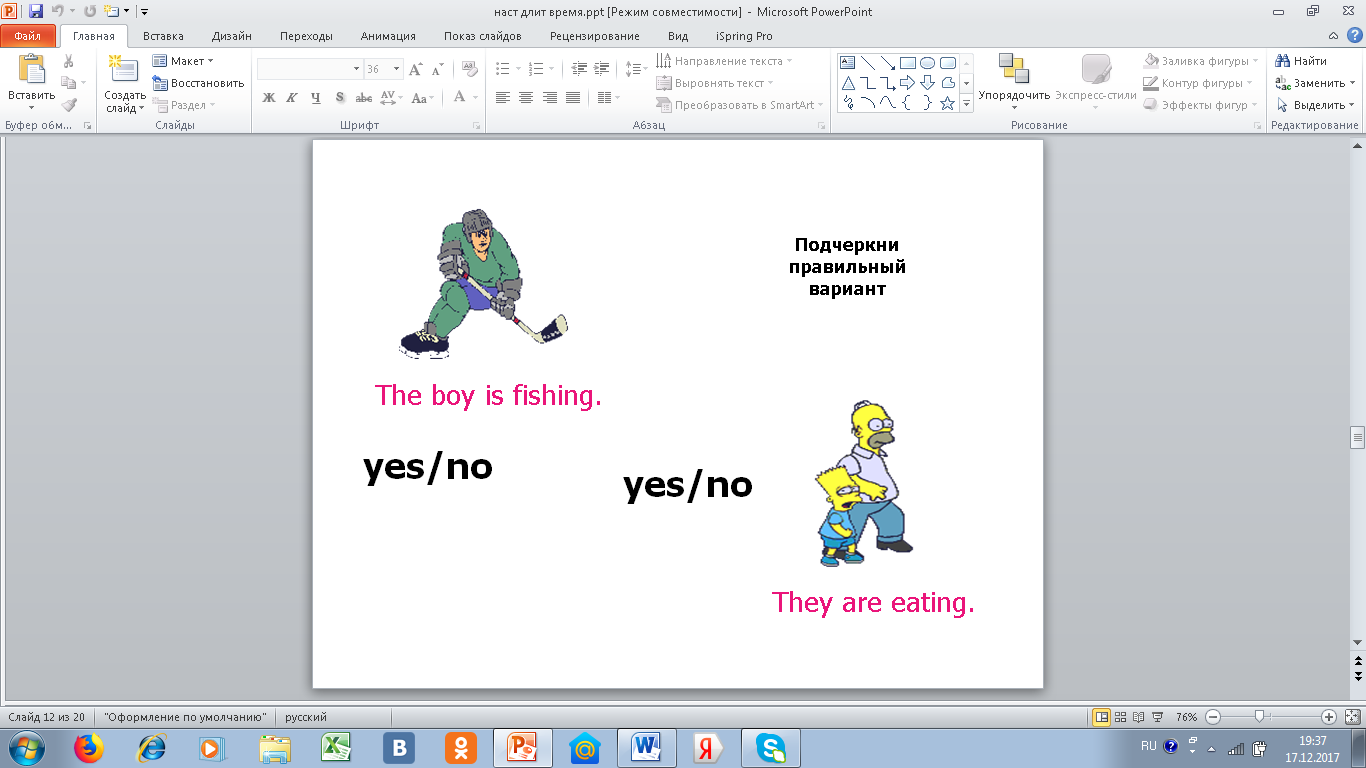Switch to the Вставка tab
This screenshot has width=1366, height=768.
coord(163,36)
